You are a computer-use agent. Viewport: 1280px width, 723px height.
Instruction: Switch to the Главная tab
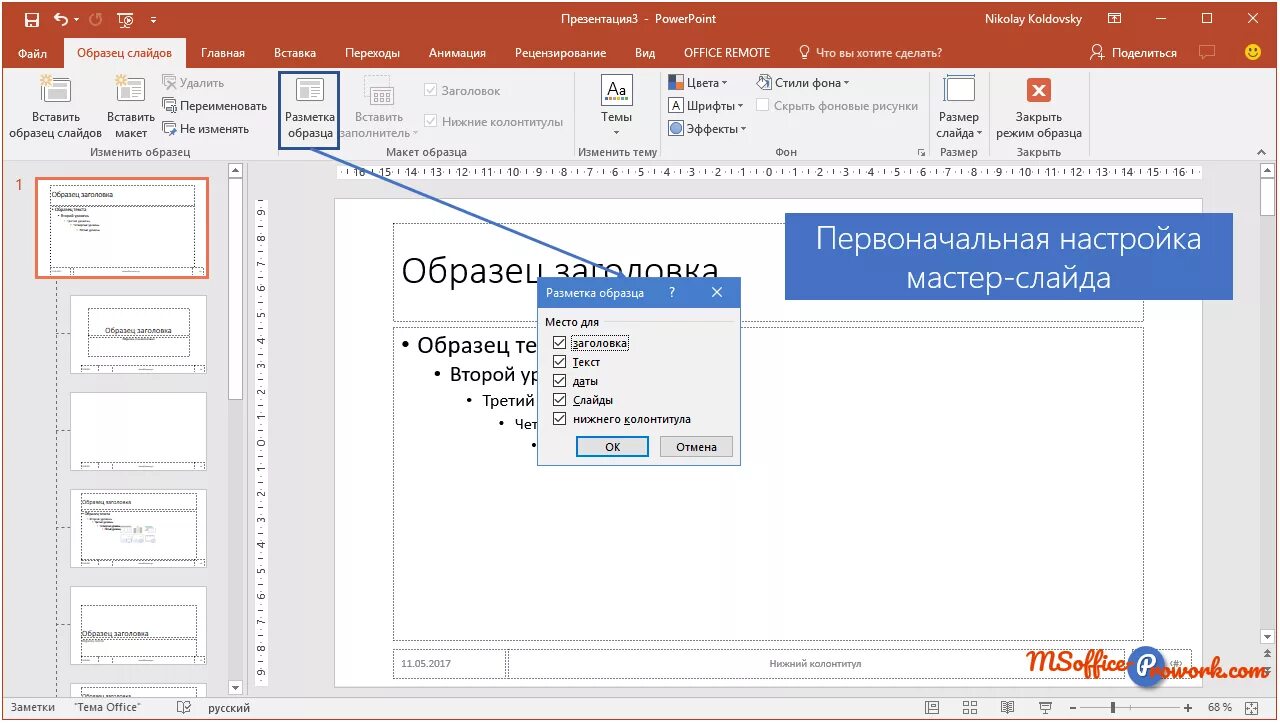click(x=223, y=53)
